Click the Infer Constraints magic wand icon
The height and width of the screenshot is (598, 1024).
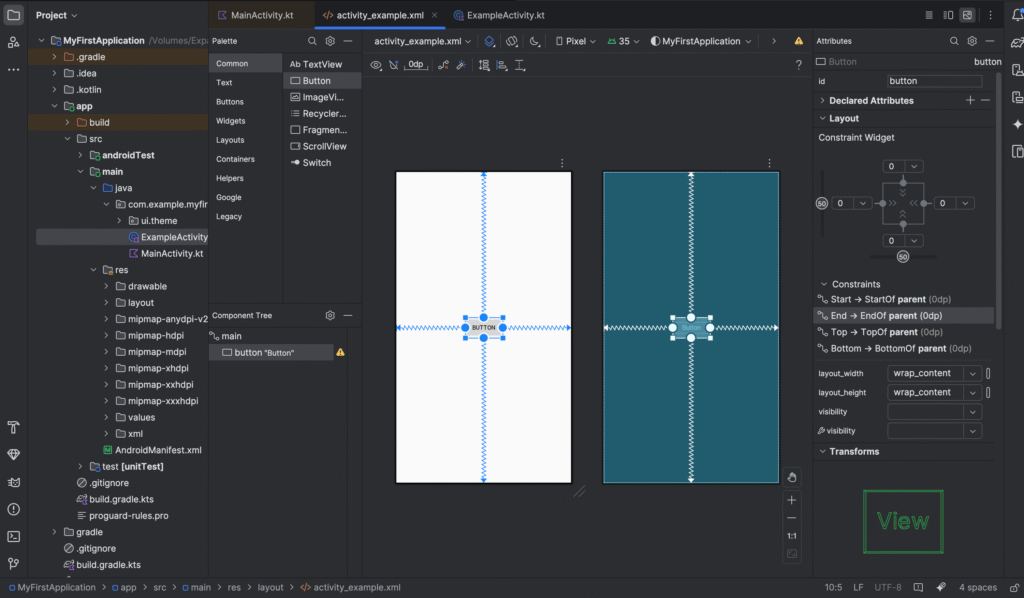click(x=461, y=65)
